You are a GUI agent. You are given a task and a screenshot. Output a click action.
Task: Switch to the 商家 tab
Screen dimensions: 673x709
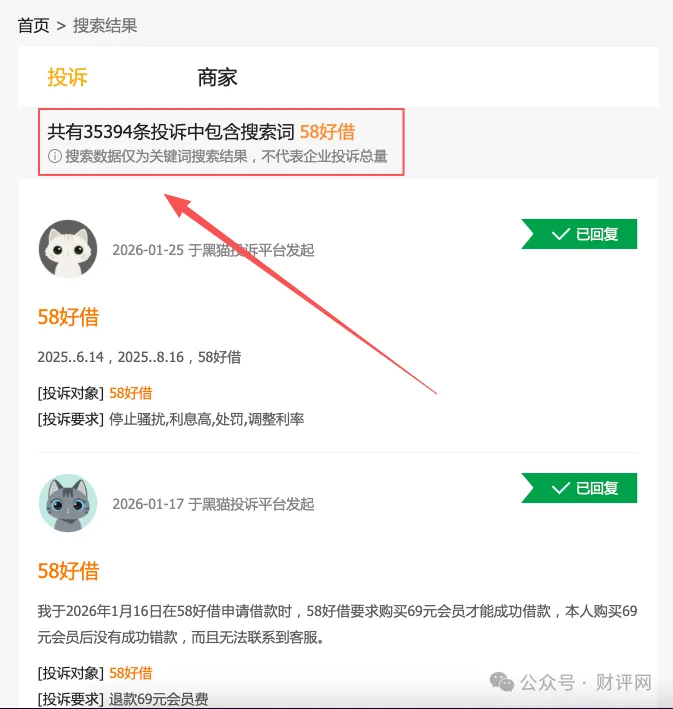(x=217, y=77)
